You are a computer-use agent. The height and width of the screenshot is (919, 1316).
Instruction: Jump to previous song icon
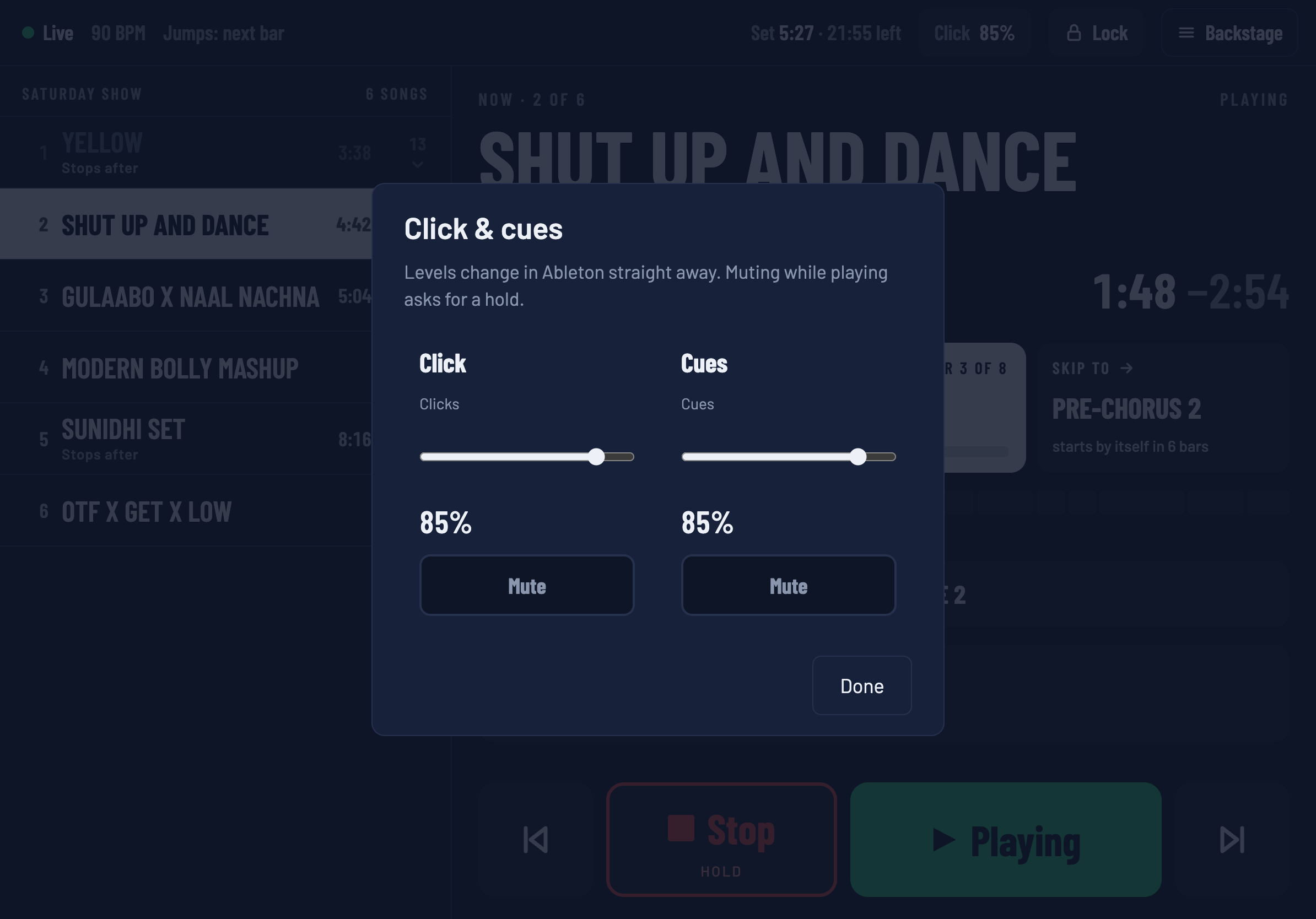[x=536, y=839]
